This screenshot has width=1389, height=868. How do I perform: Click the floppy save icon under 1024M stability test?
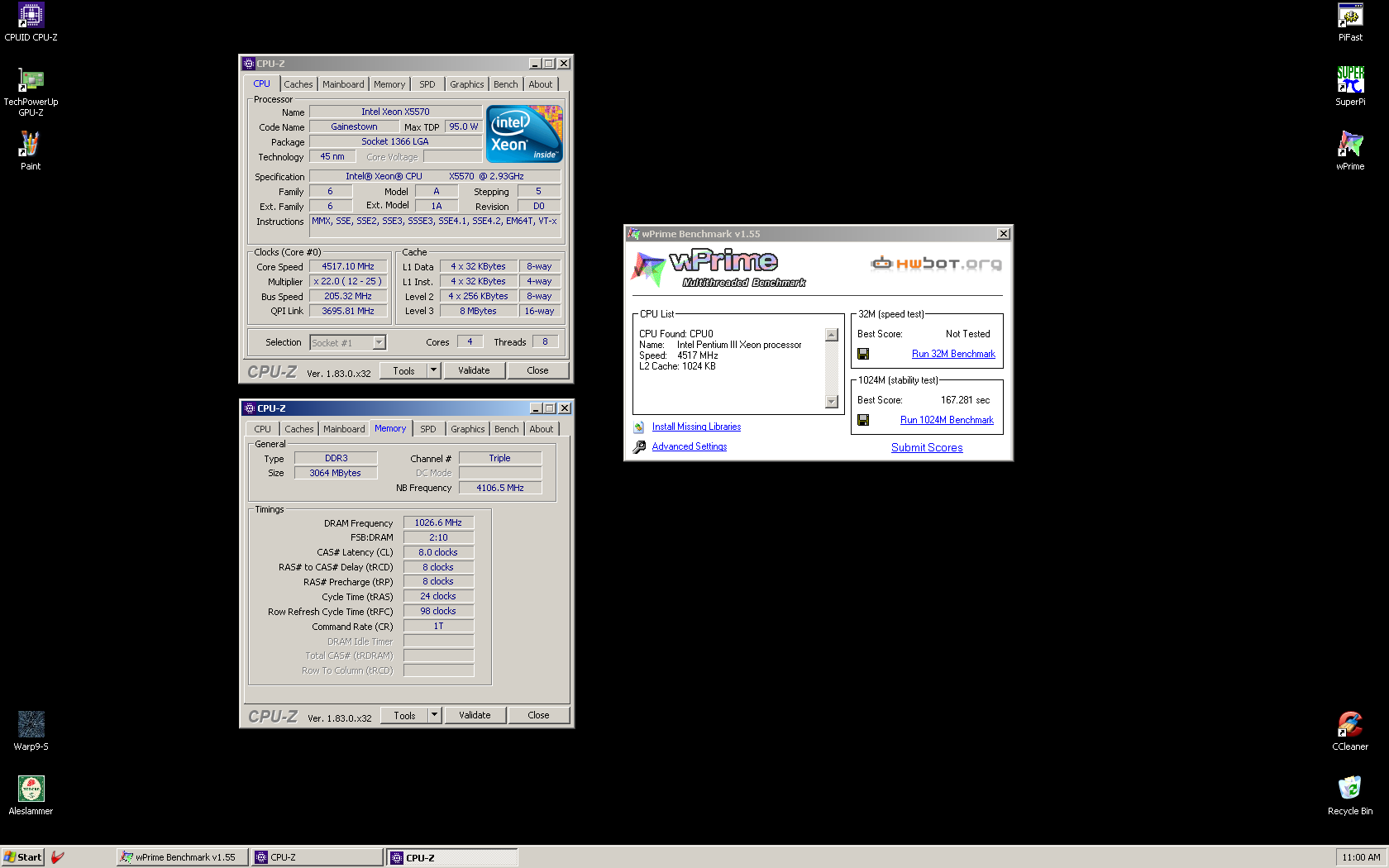click(x=863, y=420)
